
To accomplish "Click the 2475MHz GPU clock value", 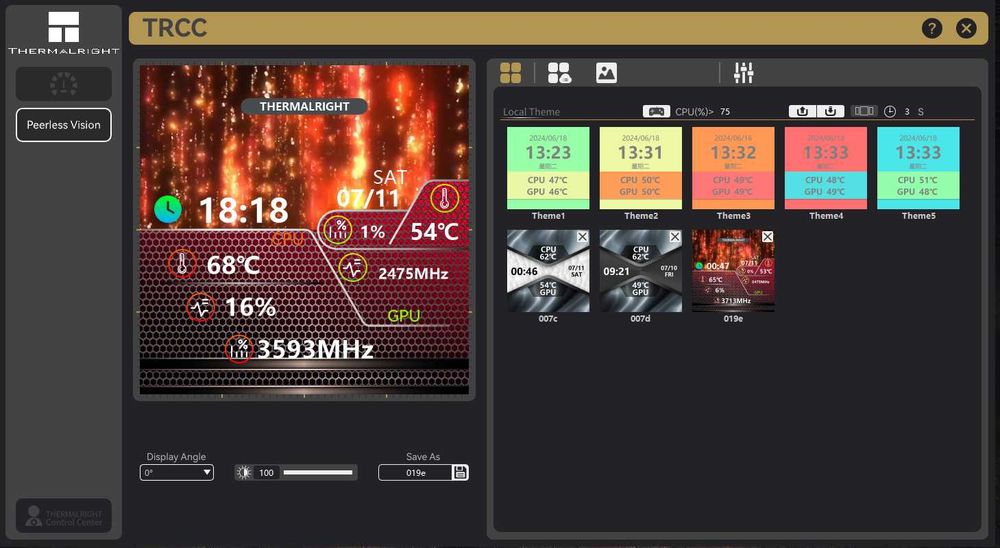I will click(413, 274).
